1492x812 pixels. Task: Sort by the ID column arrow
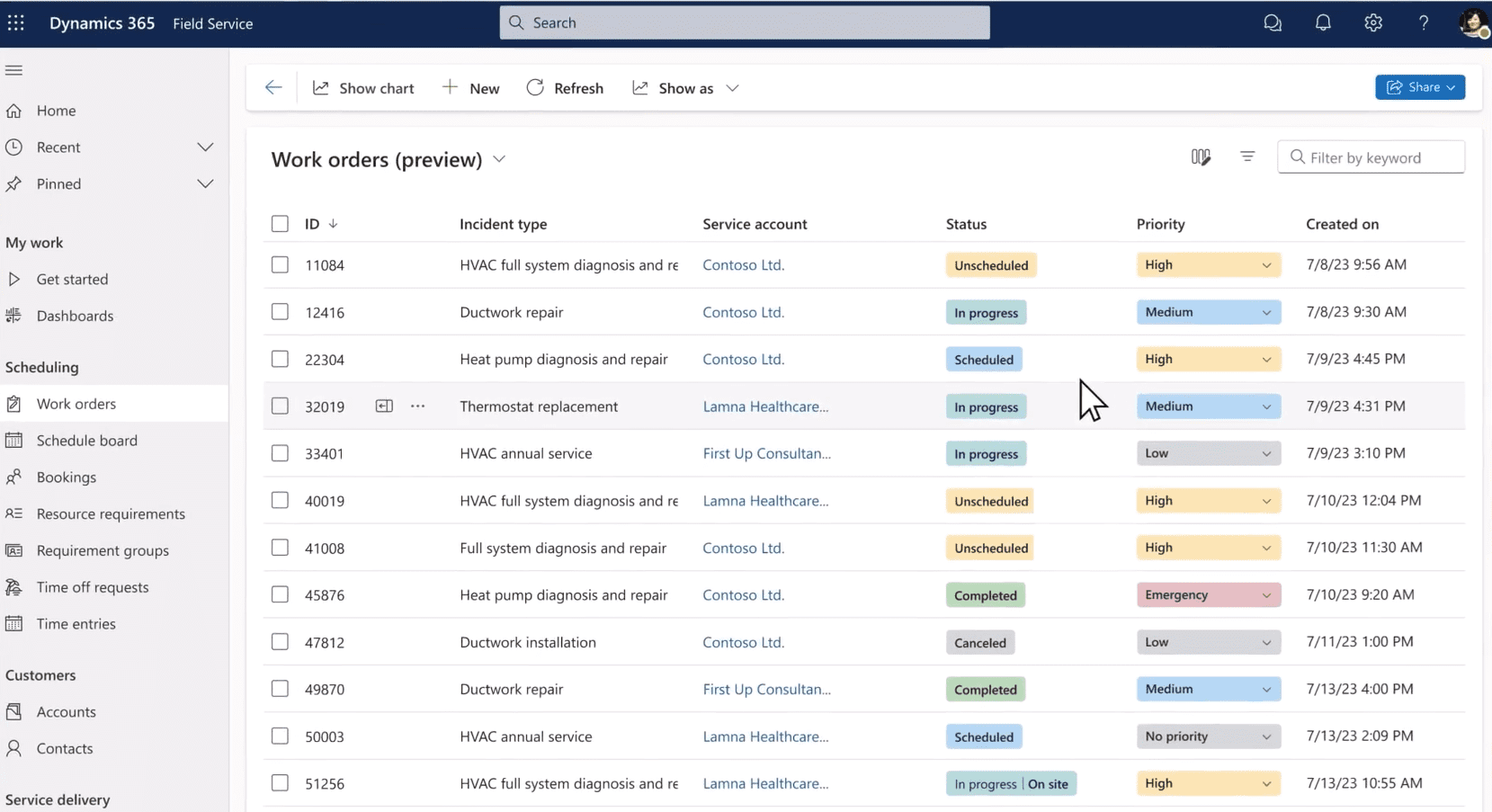point(333,224)
